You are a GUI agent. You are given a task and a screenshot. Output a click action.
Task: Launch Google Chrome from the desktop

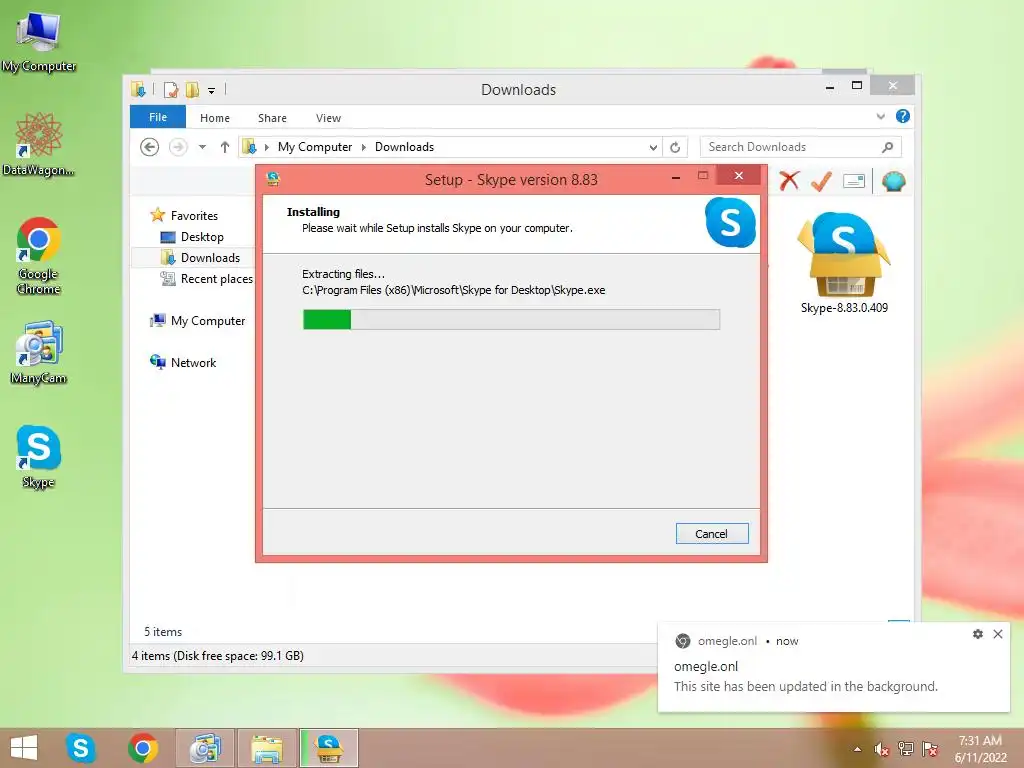[39, 255]
